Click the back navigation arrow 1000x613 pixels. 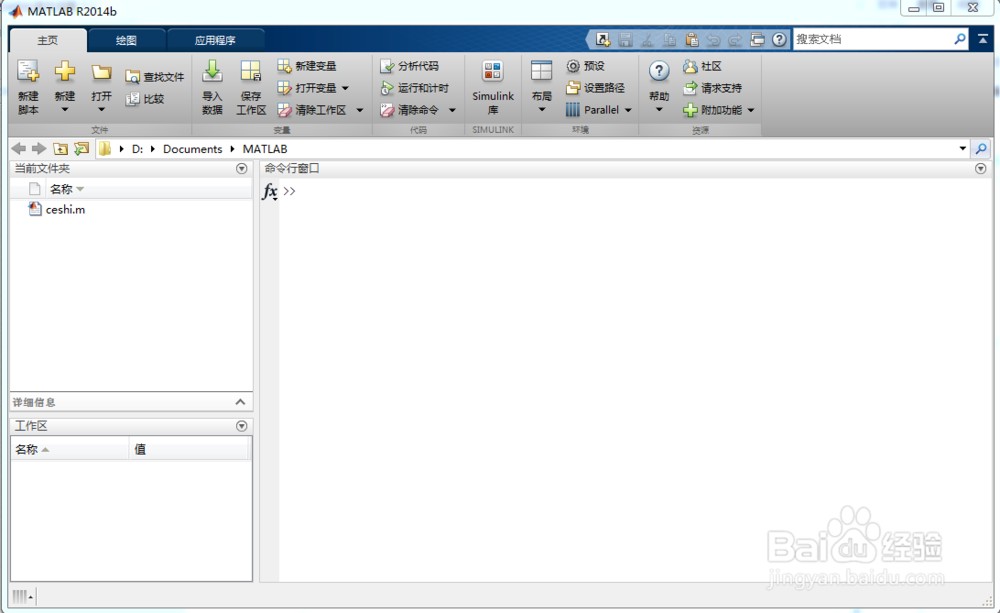[x=18, y=149]
